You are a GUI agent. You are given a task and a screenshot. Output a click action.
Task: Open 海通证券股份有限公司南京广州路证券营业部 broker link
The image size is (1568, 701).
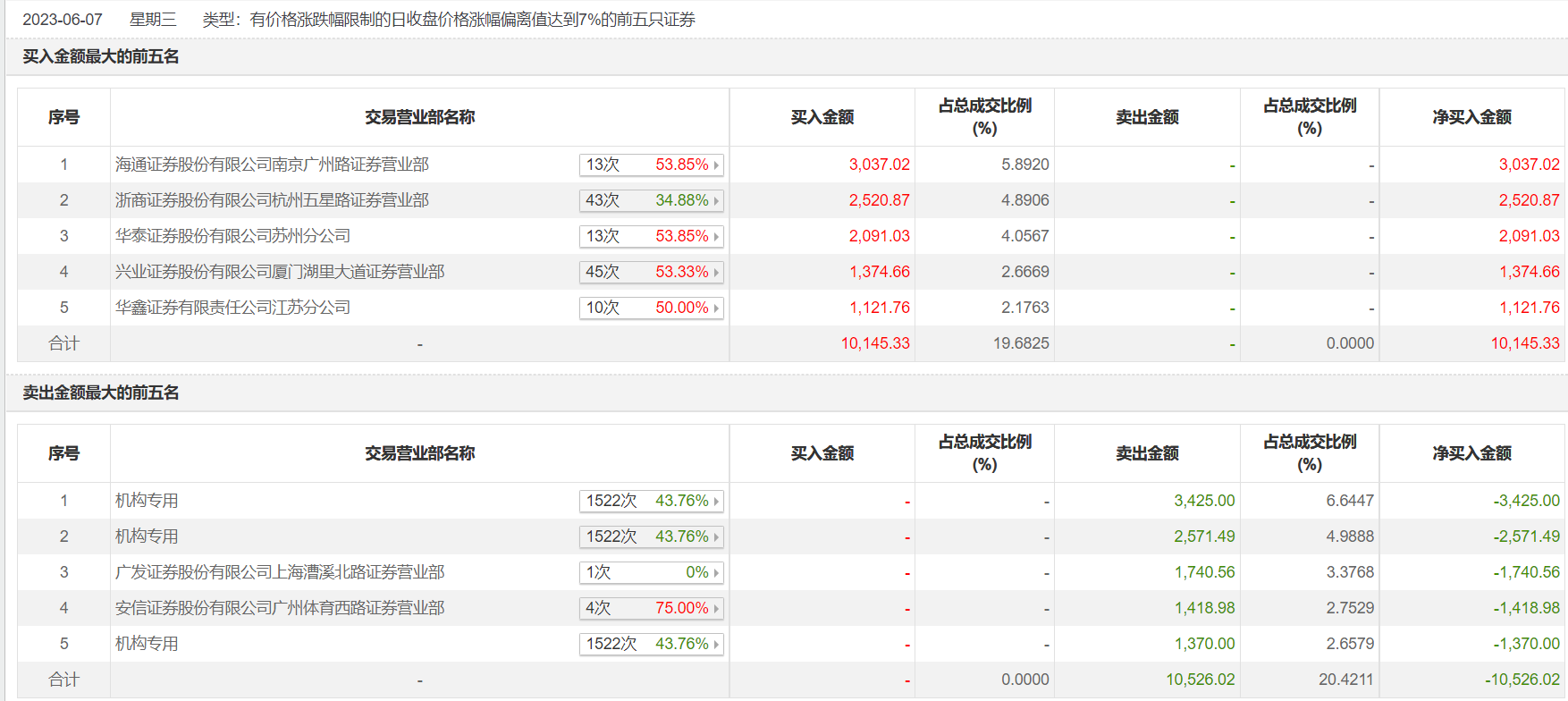click(x=272, y=165)
